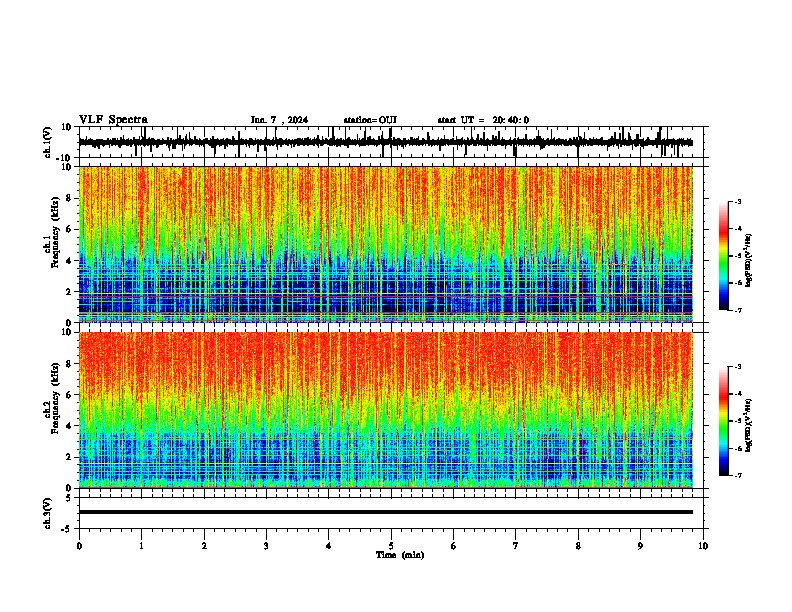792x612 pixels.
Task: Click time axis tick label 2
Action: pos(204,546)
